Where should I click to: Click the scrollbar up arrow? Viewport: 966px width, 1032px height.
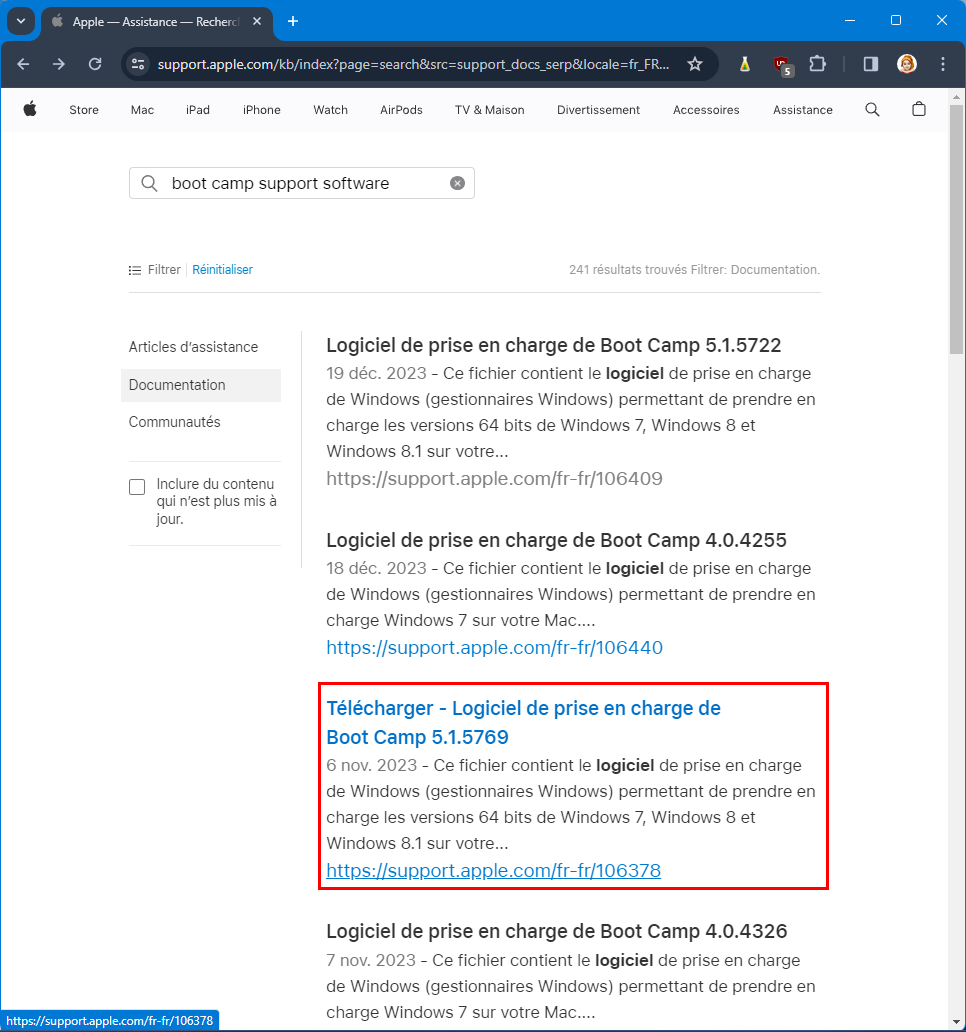pyautogui.click(x=957, y=97)
